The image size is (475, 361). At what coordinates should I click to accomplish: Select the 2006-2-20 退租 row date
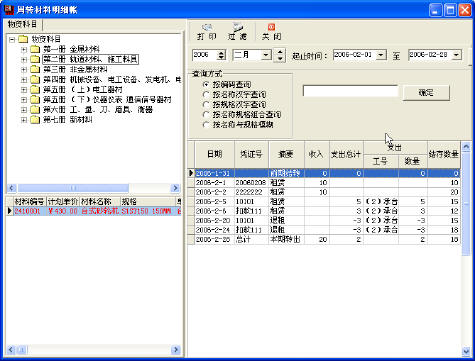[215, 220]
